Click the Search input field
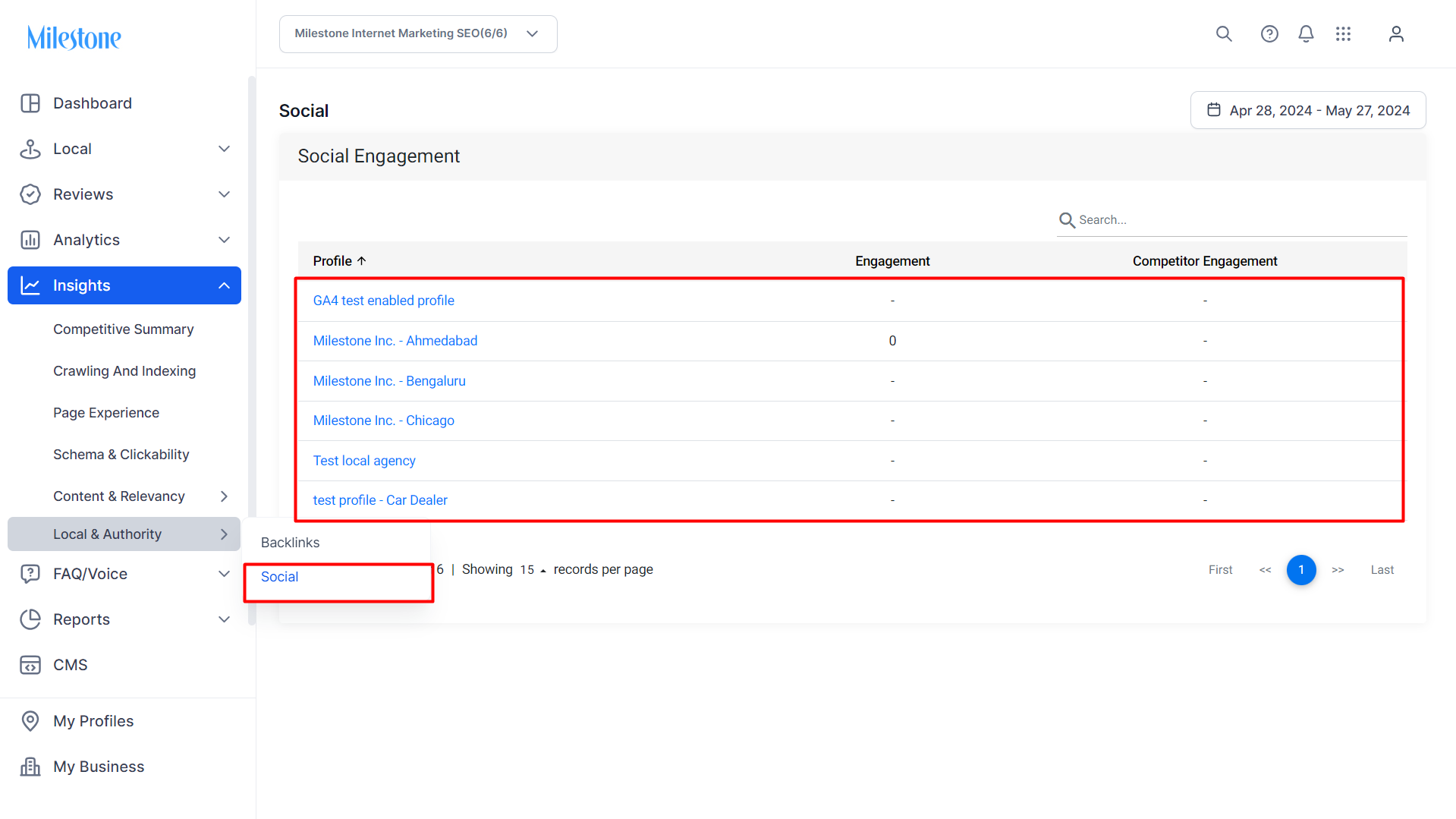 click(x=1232, y=220)
